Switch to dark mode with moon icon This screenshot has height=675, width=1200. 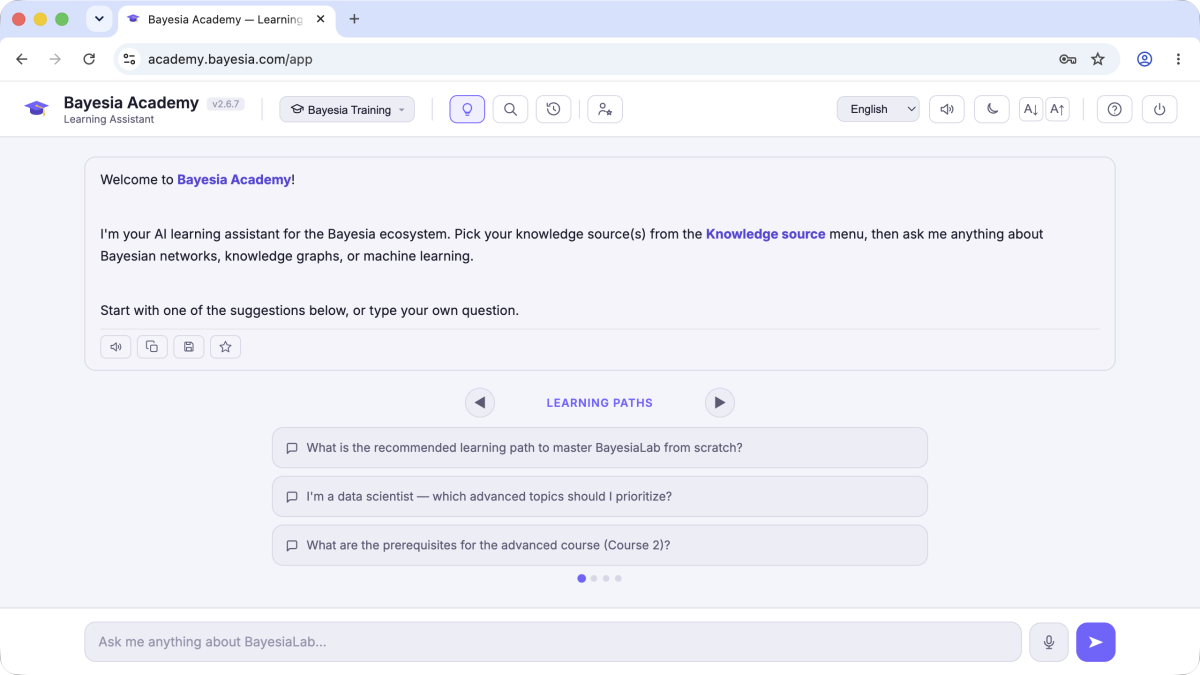[x=992, y=109]
